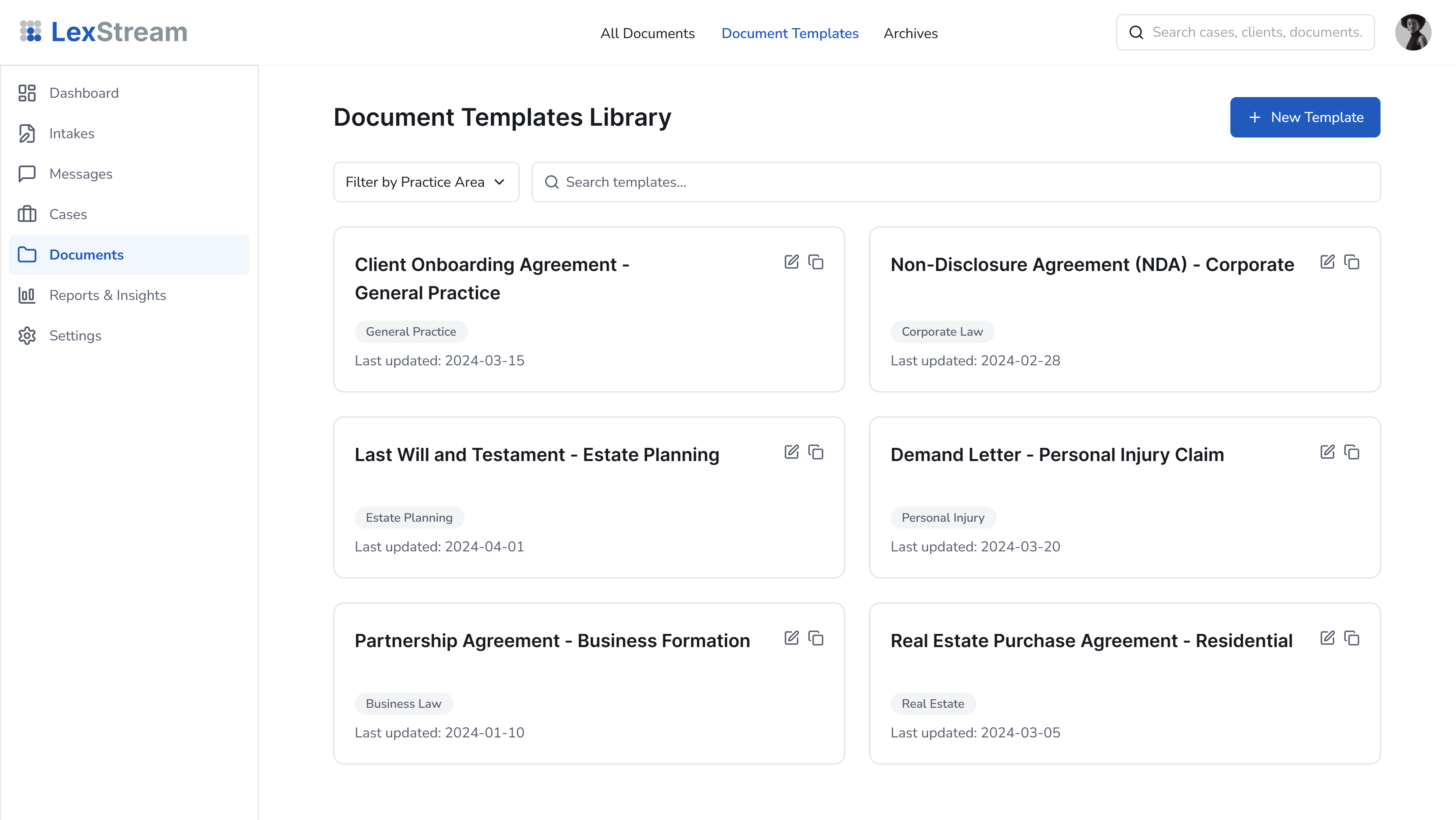Duplicate the Real Estate Purchase Agreement
Image resolution: width=1456 pixels, height=820 pixels.
(x=1352, y=637)
